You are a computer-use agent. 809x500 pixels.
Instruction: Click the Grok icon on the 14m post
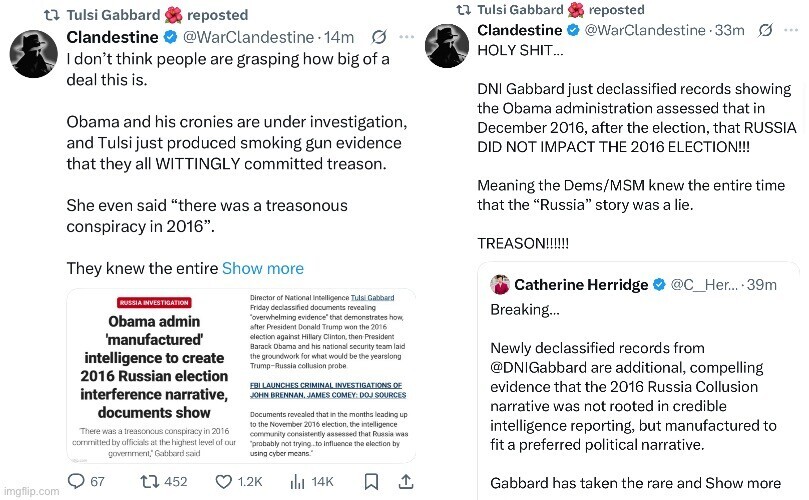[x=380, y=37]
